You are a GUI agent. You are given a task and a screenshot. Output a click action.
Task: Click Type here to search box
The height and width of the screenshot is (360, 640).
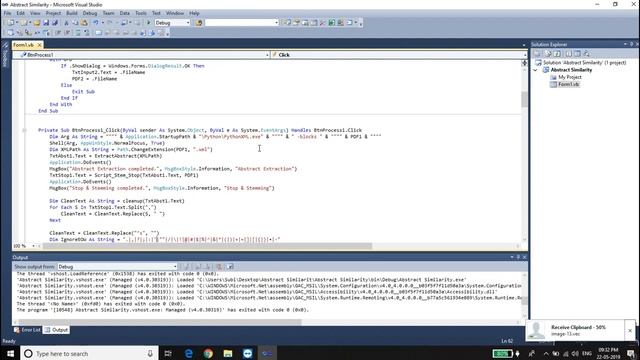(x=89, y=353)
